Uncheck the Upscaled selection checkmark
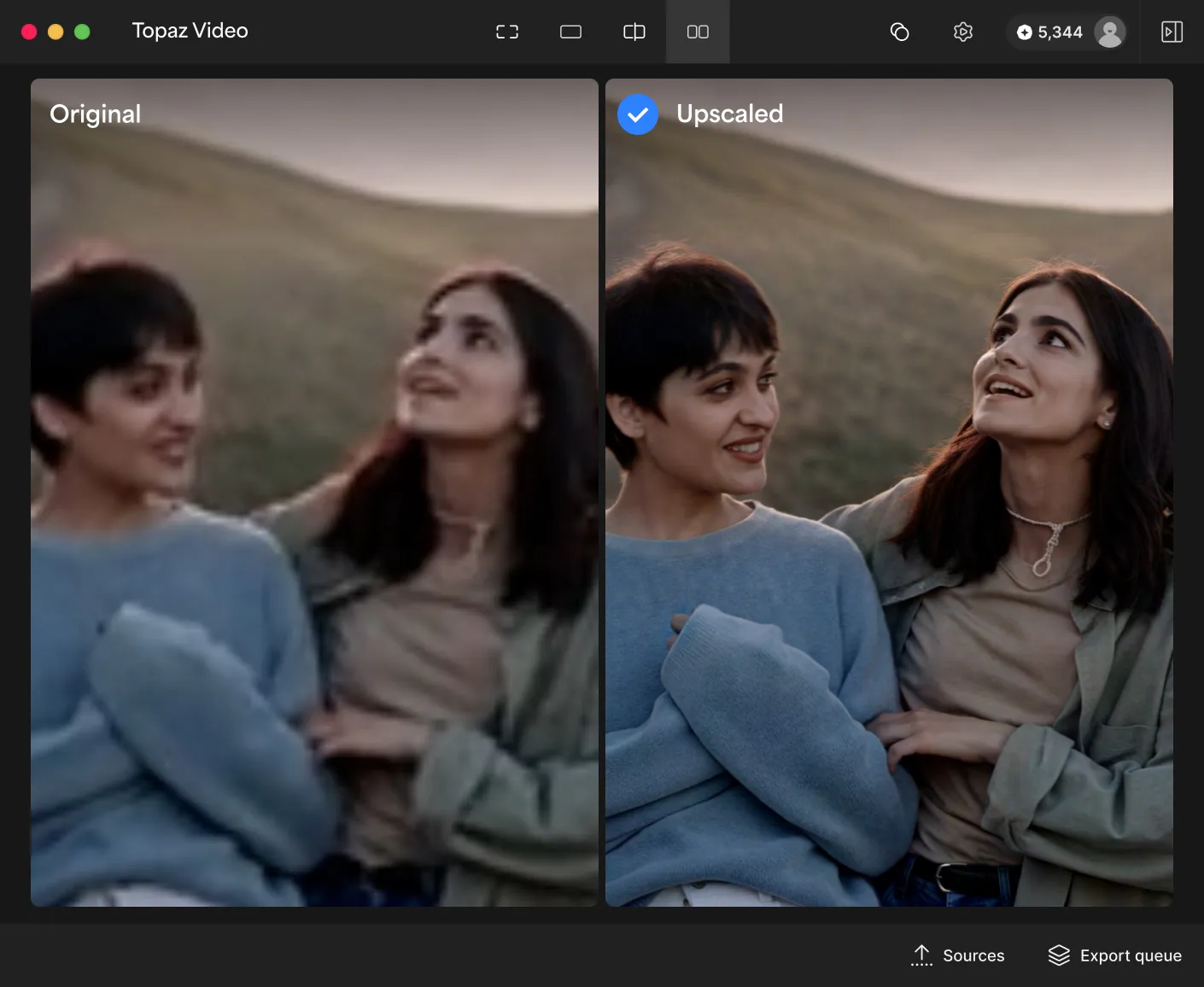Screen dimensions: 1204x987 coord(638,114)
